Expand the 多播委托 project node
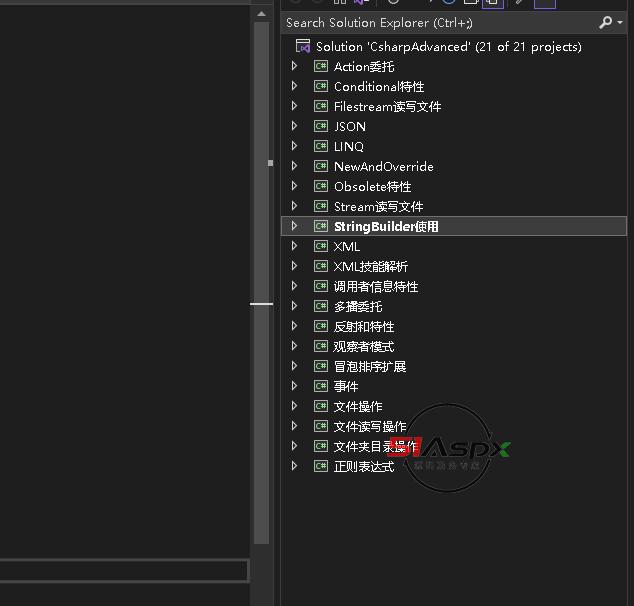634x606 pixels. tap(295, 306)
